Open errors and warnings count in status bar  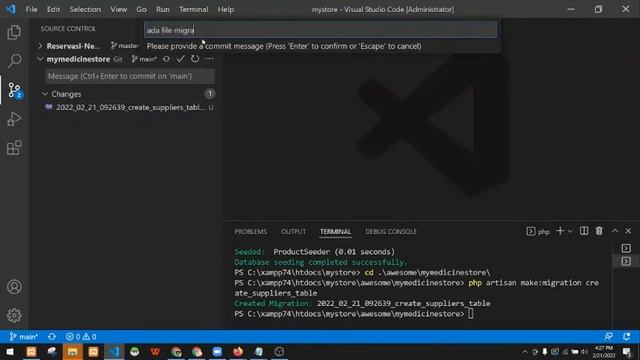81,337
